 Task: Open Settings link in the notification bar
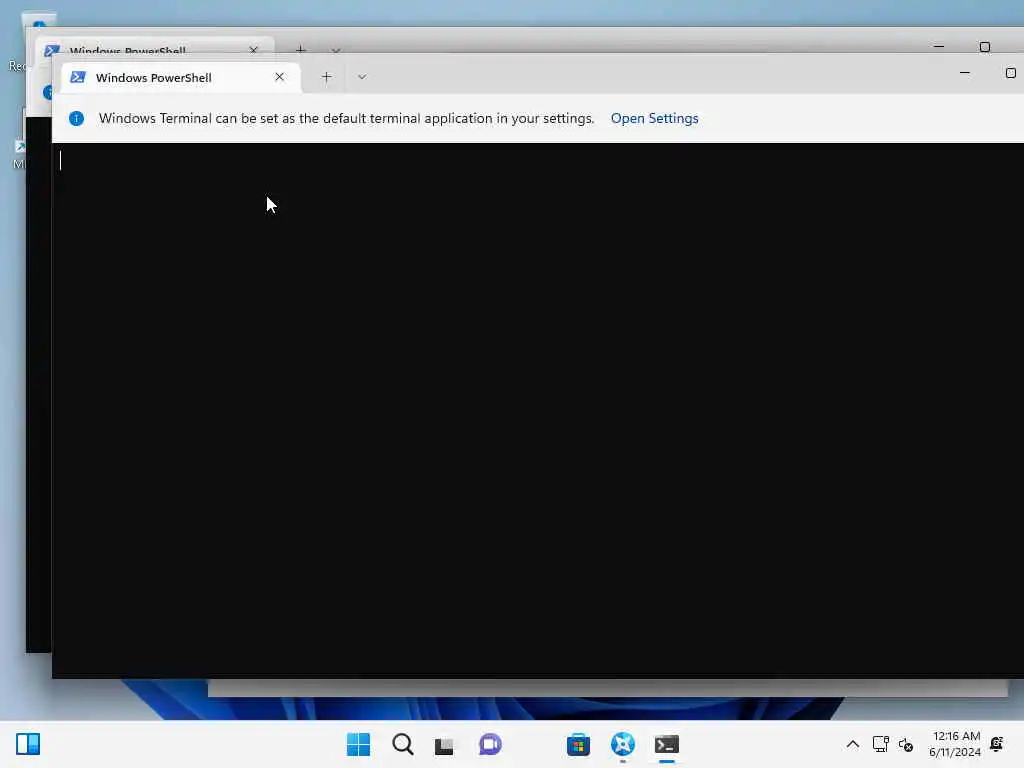tap(654, 118)
